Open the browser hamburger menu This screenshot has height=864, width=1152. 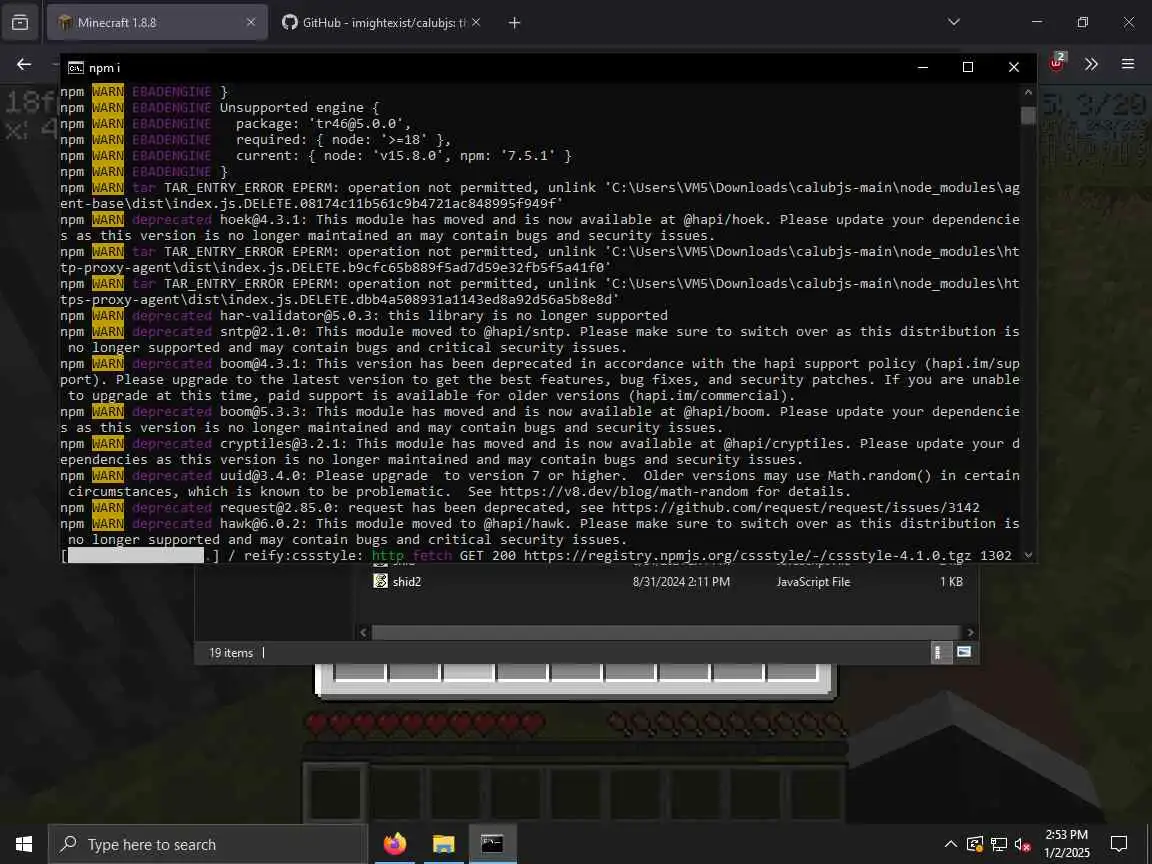(x=1128, y=65)
